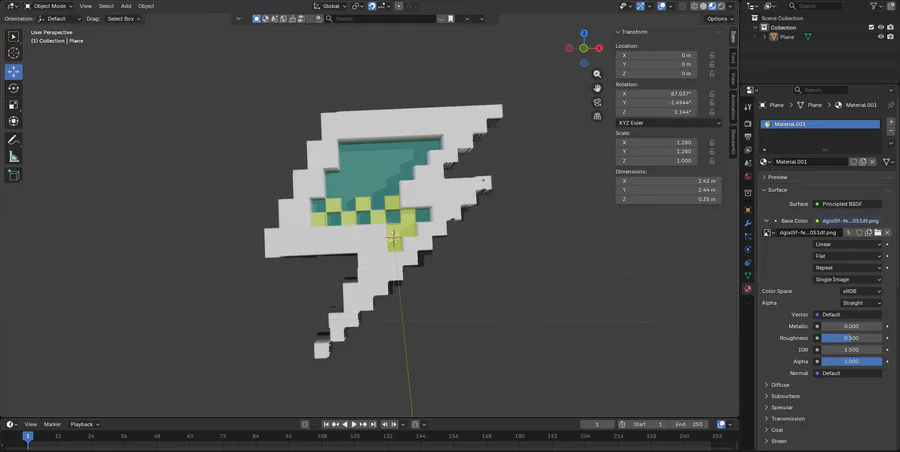Open the Output properties tab icon
Screen dimensions: 900x452
point(748,137)
